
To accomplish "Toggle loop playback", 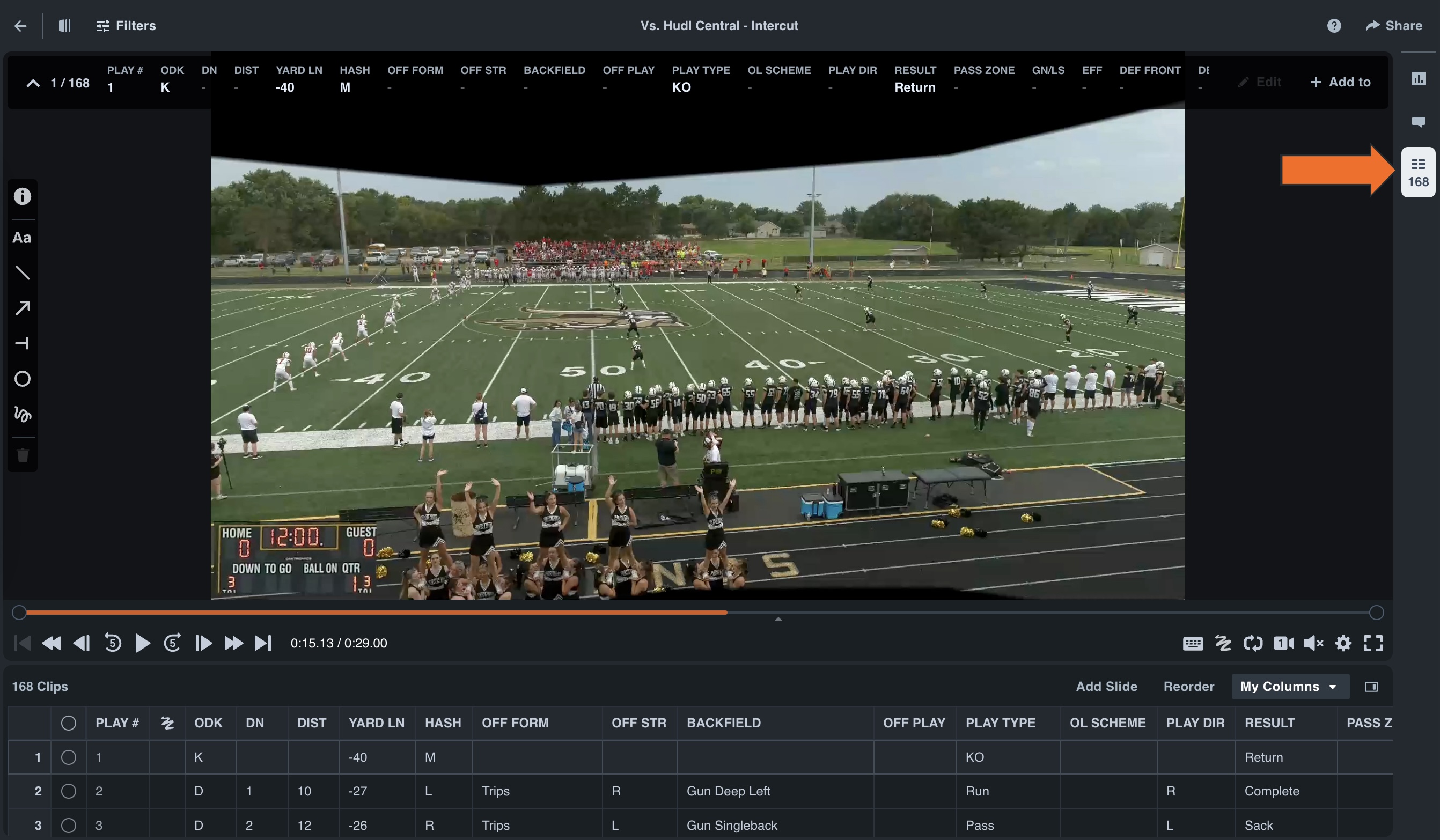I will click(x=1253, y=643).
